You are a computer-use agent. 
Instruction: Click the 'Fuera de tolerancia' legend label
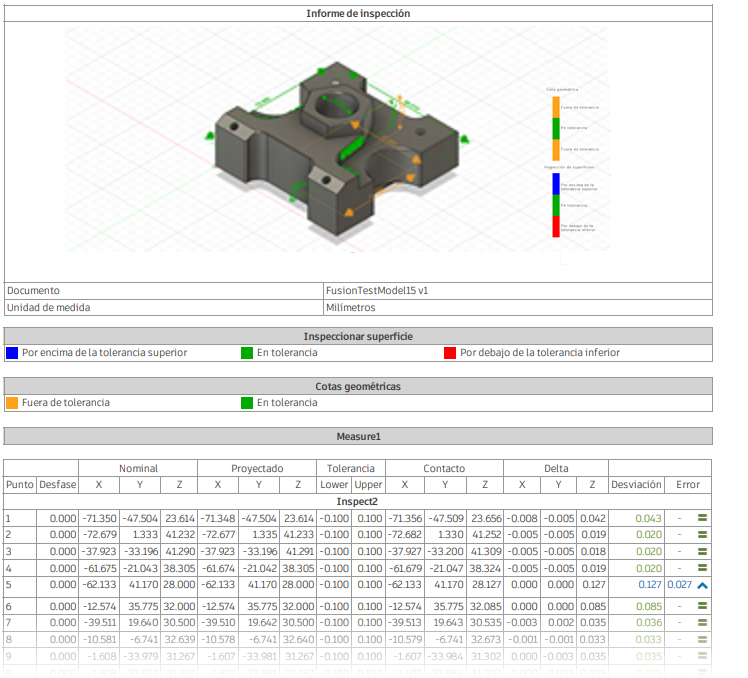point(66,403)
